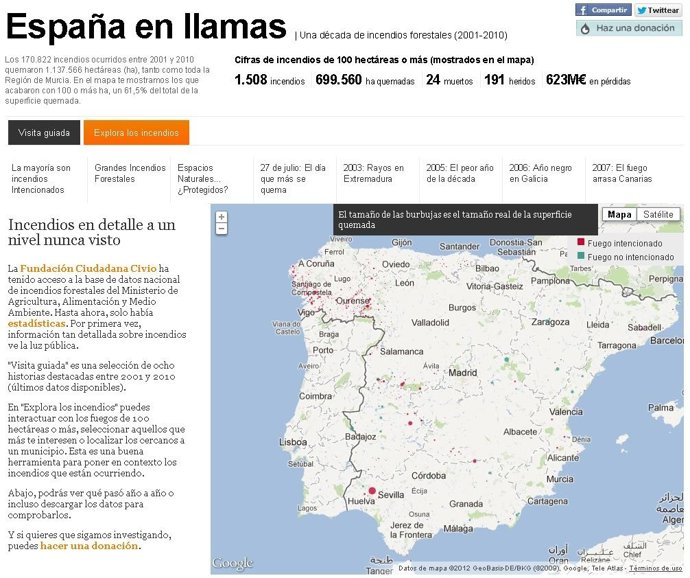
Task: Select story Grandes Incendios Forestales
Action: pyautogui.click(x=130, y=173)
